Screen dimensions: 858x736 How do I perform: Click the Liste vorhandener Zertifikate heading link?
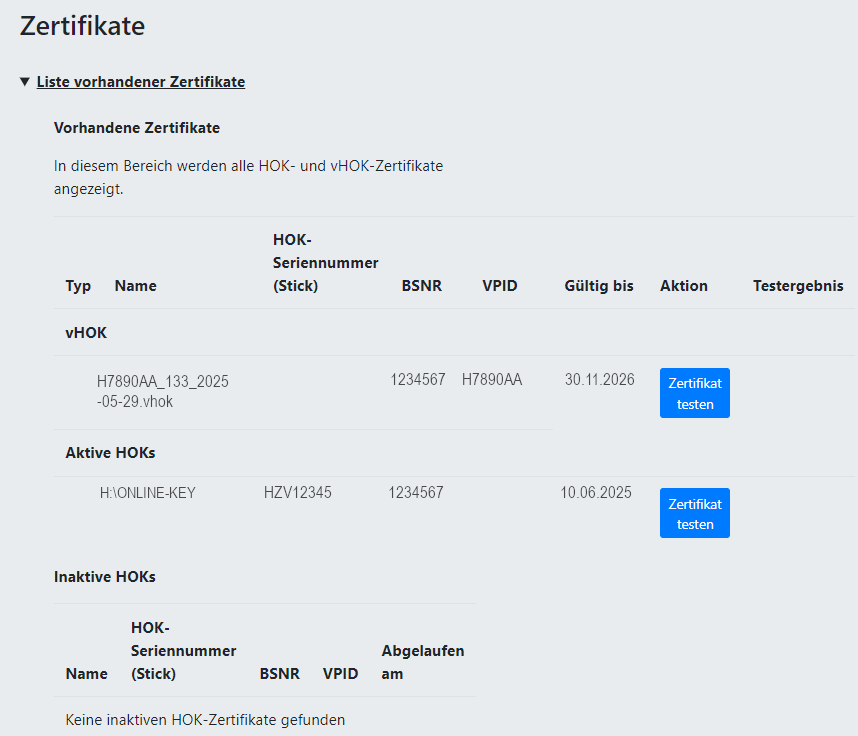click(140, 82)
